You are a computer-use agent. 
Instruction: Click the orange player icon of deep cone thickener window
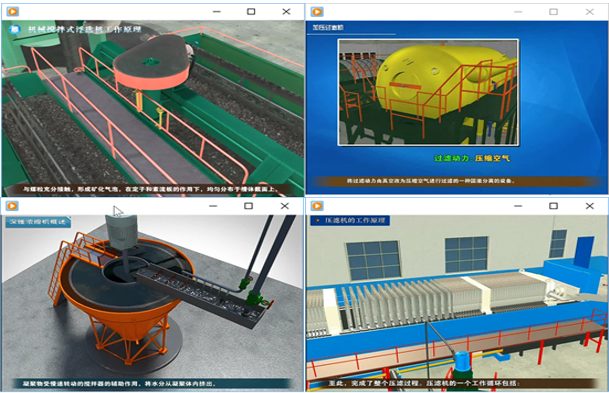12,206
